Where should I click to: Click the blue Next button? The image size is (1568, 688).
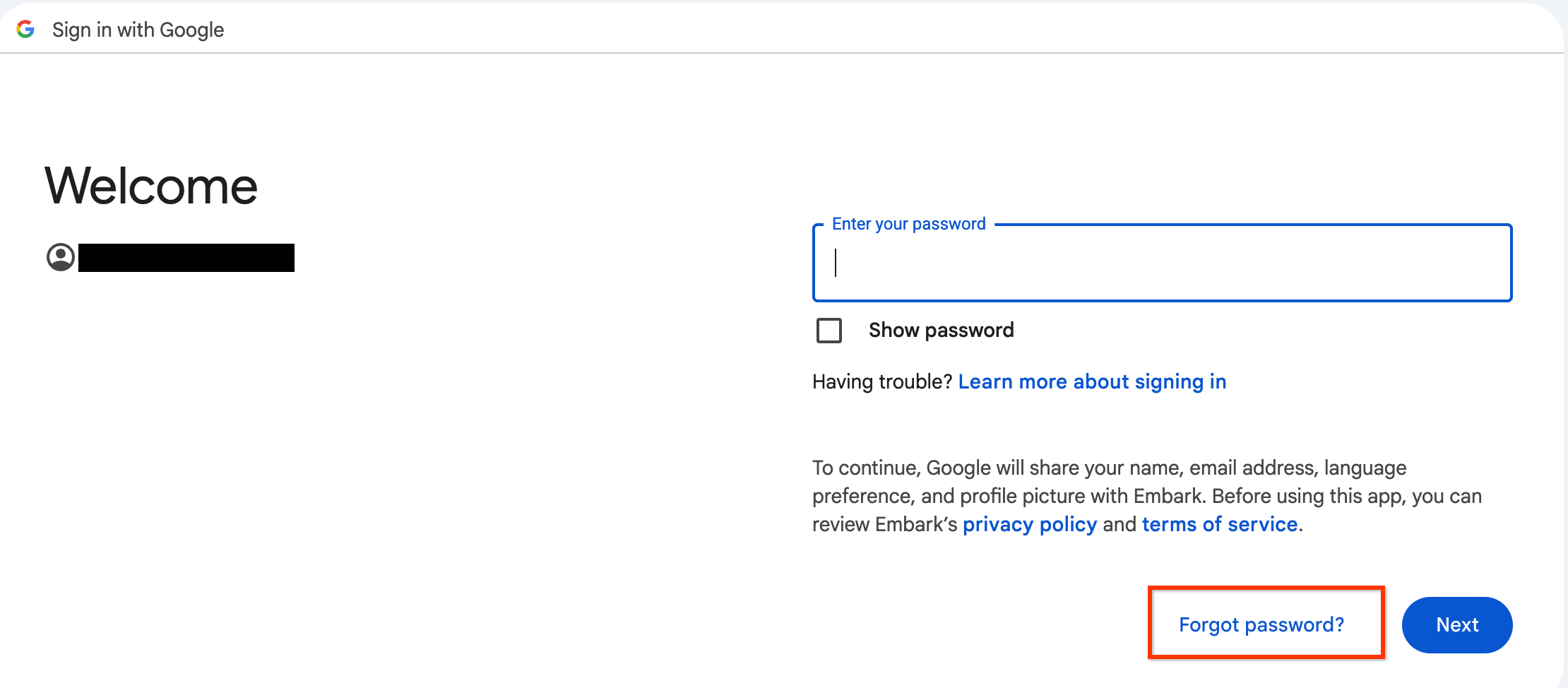click(1457, 624)
